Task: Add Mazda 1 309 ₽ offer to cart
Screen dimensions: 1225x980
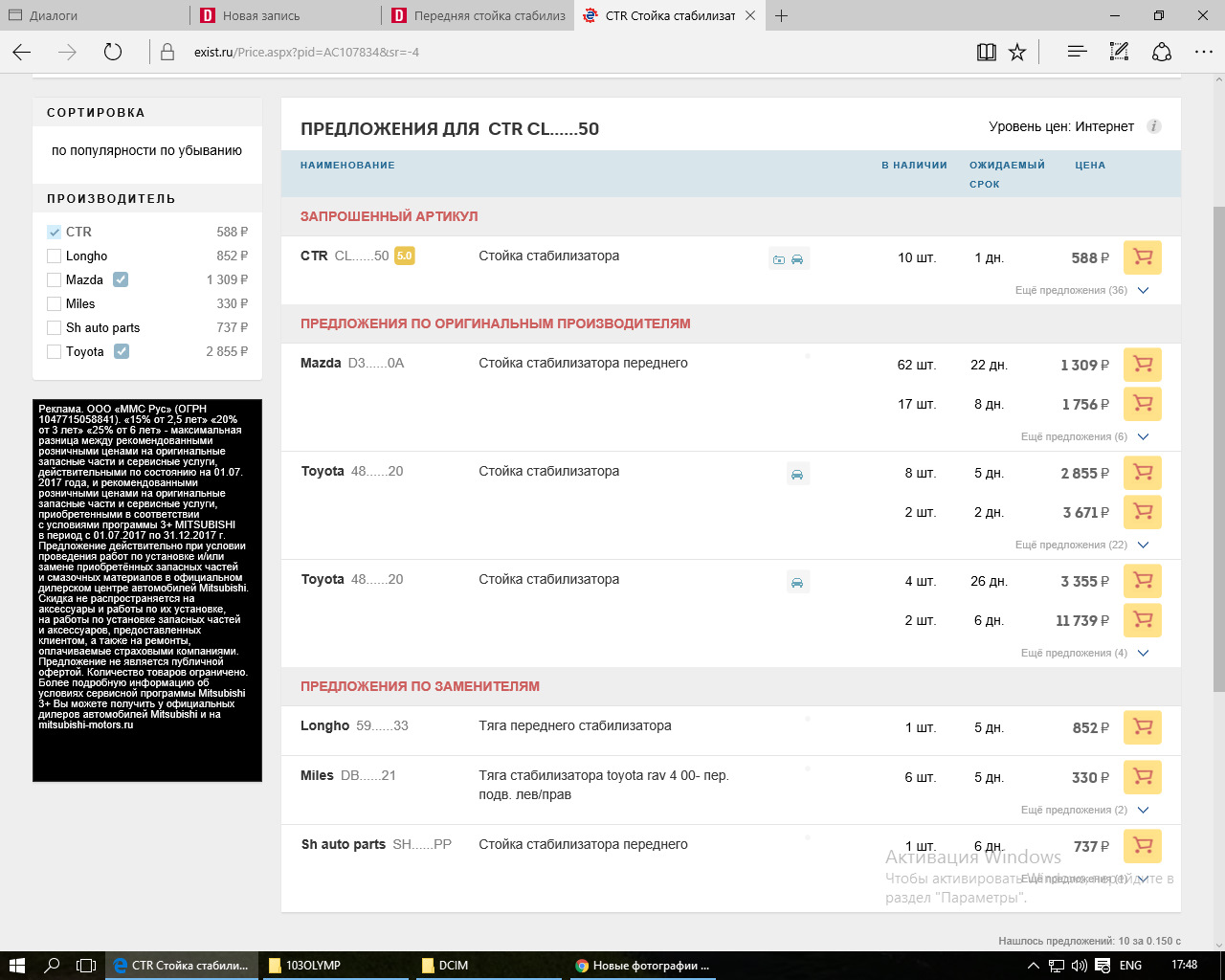Action: click(1142, 365)
